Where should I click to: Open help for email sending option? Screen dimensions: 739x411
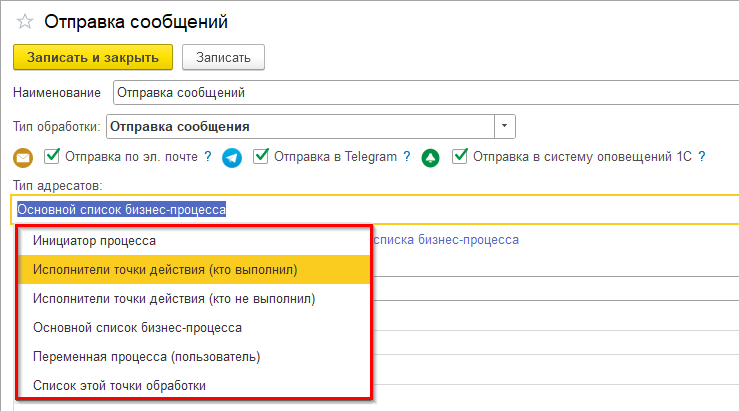click(x=207, y=157)
